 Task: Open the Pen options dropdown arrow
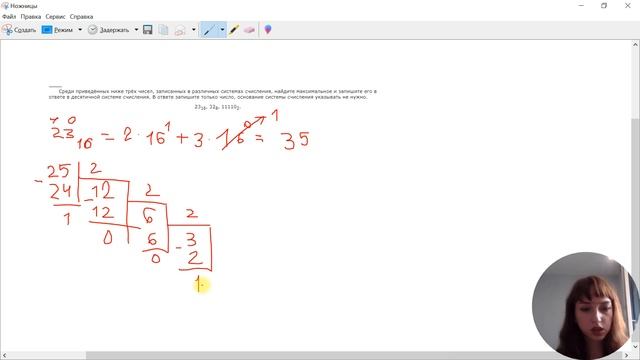pyautogui.click(x=222, y=30)
